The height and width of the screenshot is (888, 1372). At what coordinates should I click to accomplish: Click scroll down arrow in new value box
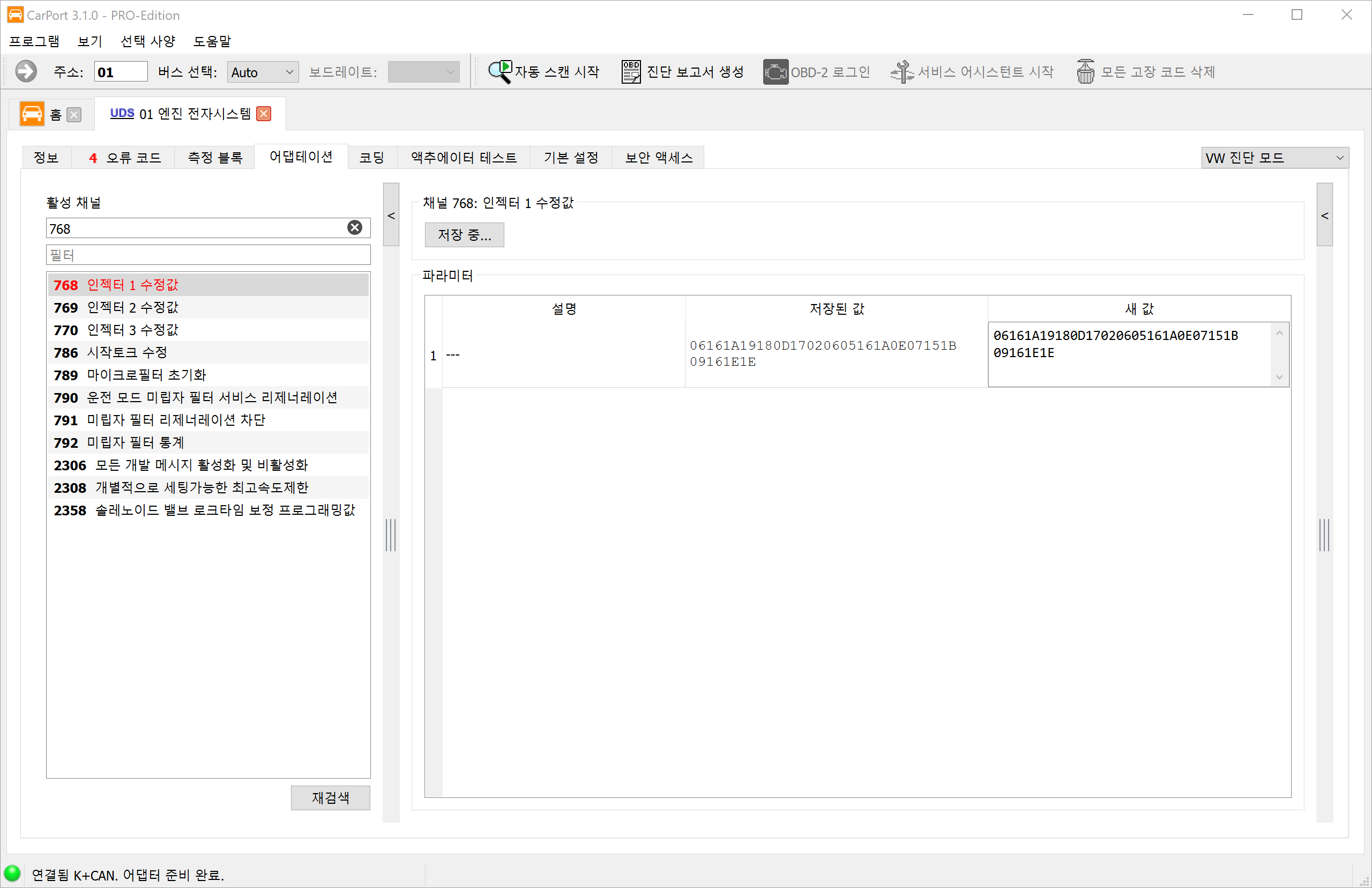[1279, 377]
